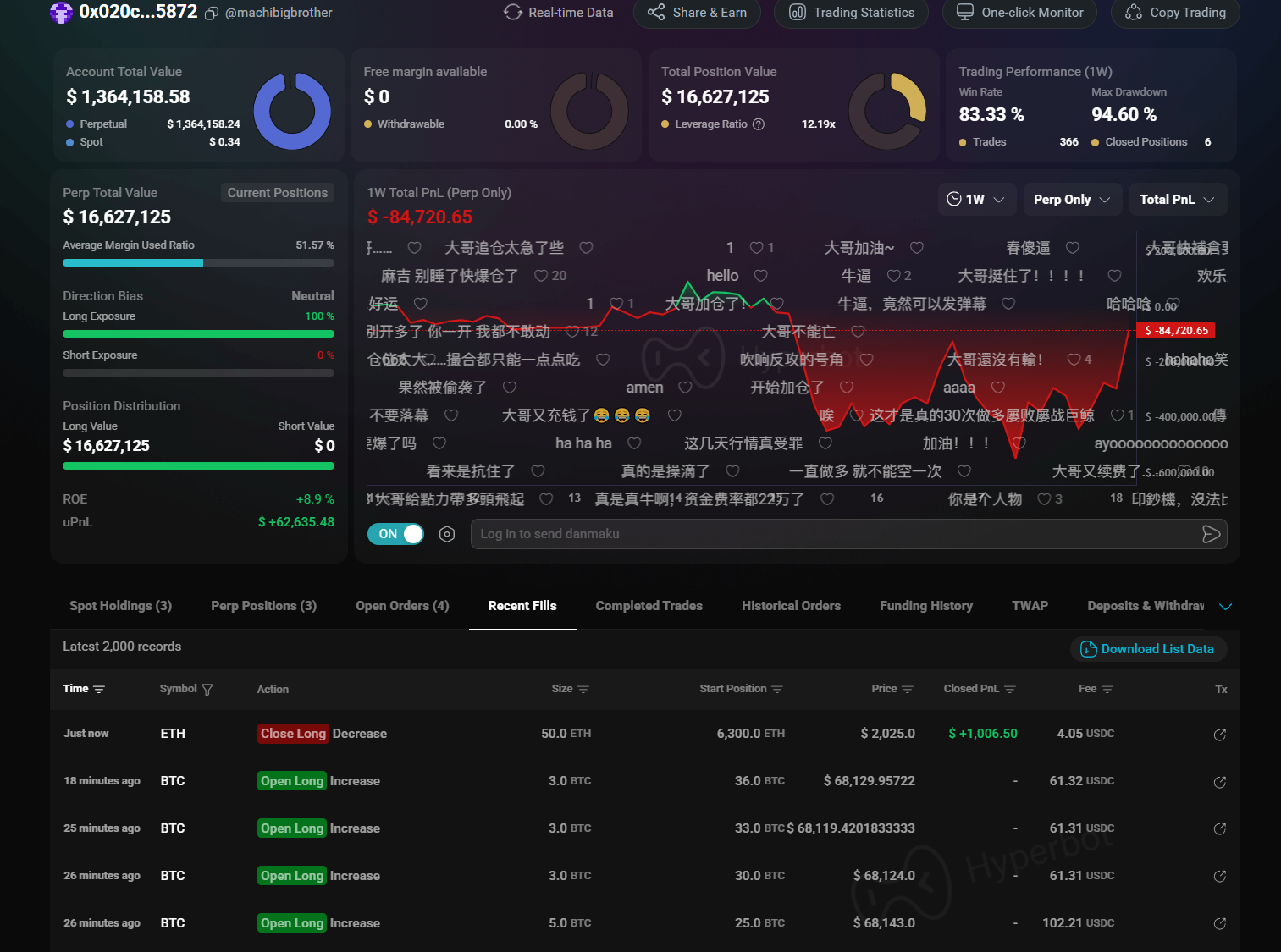
Task: Open the Perp Only dropdown
Action: (x=1071, y=200)
